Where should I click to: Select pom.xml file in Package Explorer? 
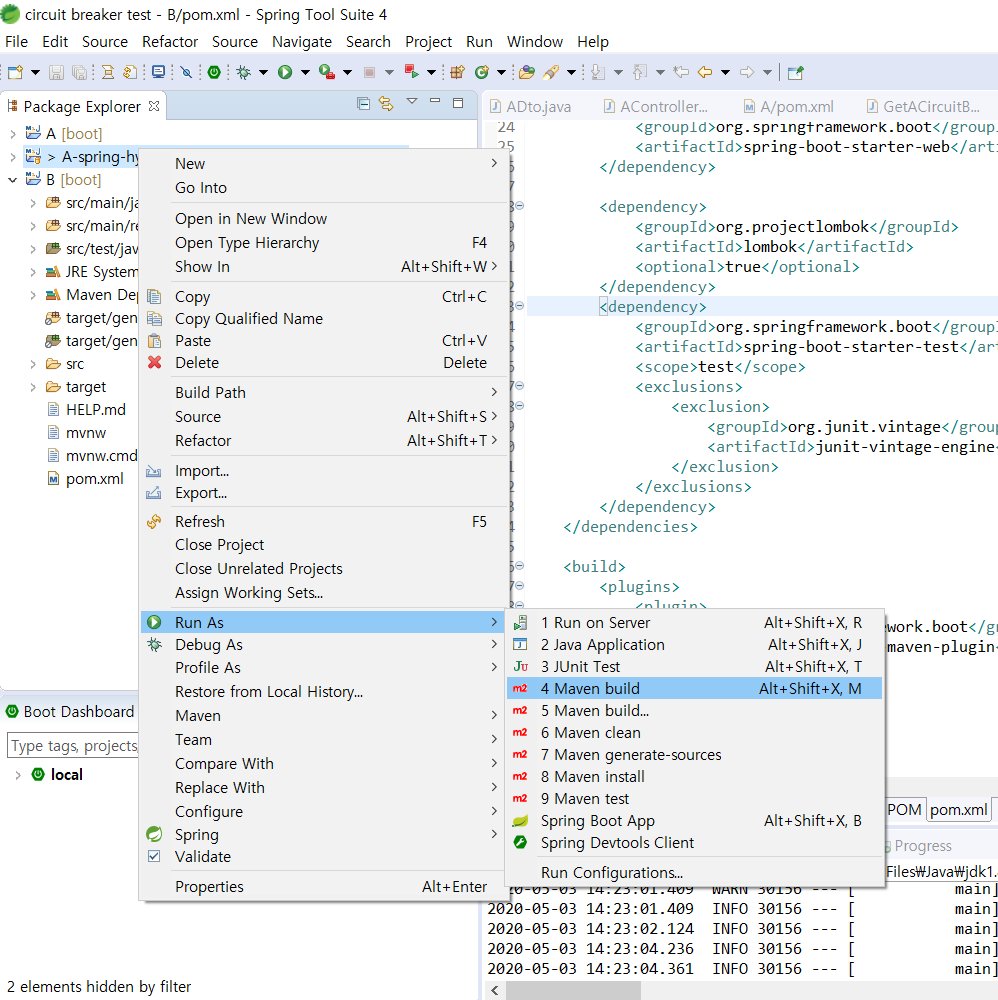(x=94, y=479)
